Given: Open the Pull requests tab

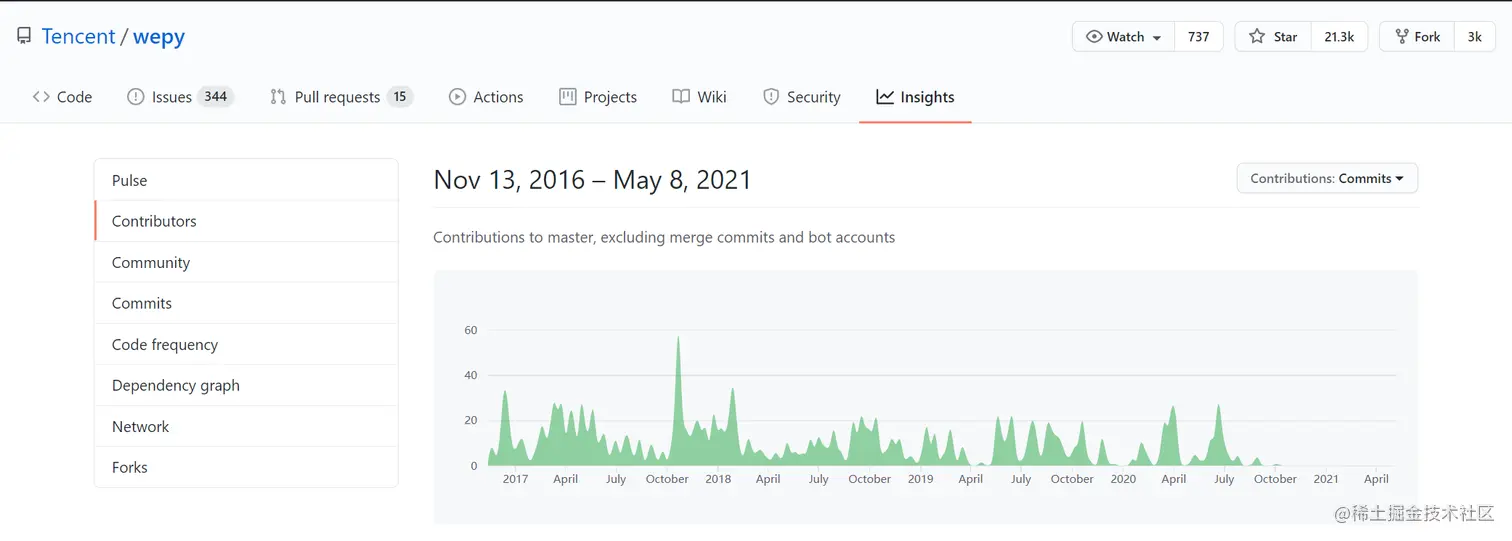Looking at the screenshot, I should (341, 97).
